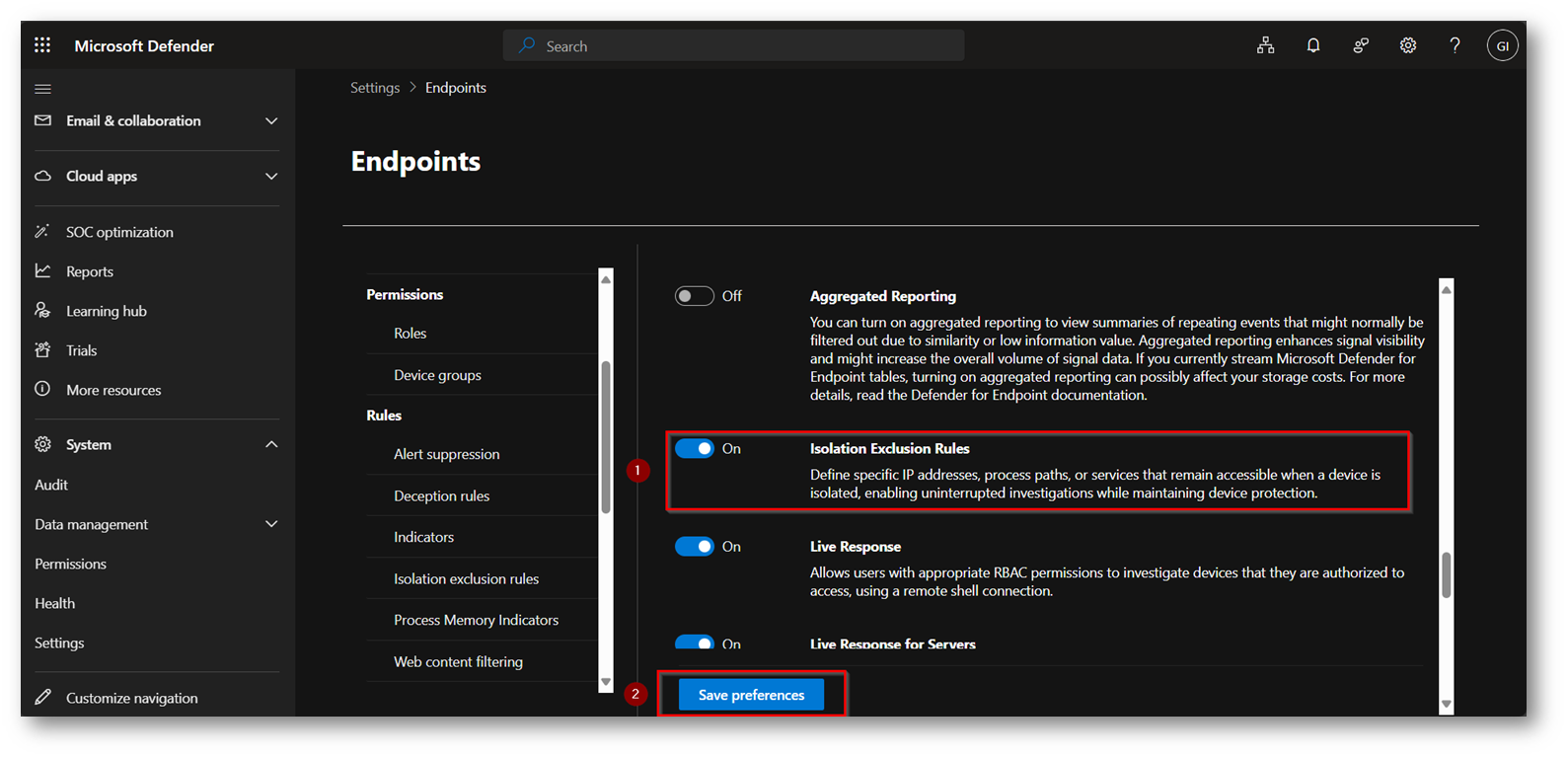
Task: Collapse navigation using the hamburger icon
Action: [x=42, y=89]
